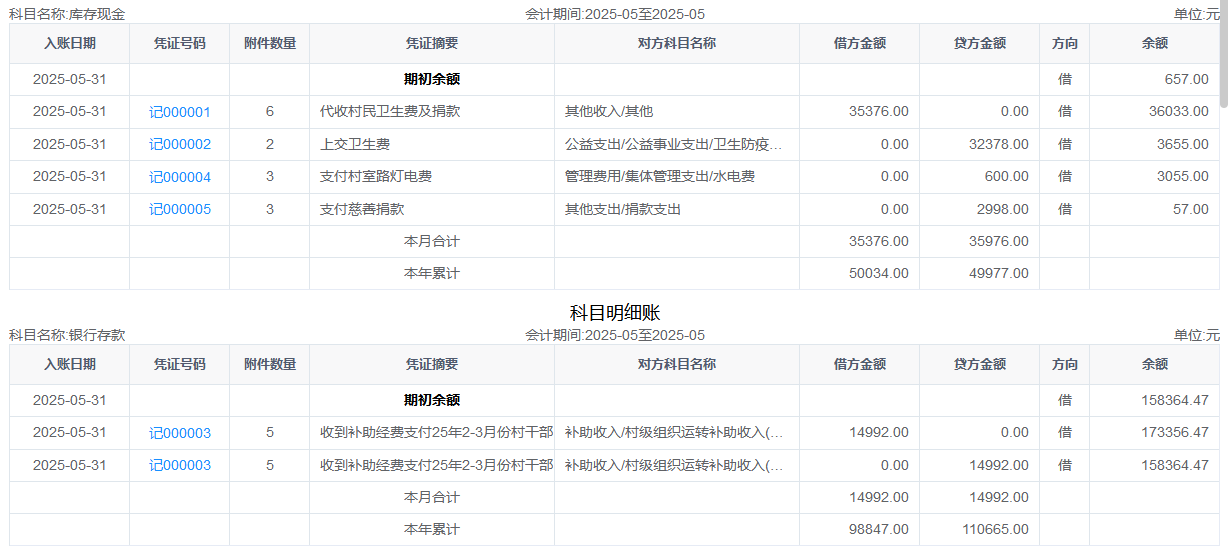
Task: Click 入账日期 column header in 库存现金 table
Action: click(70, 44)
